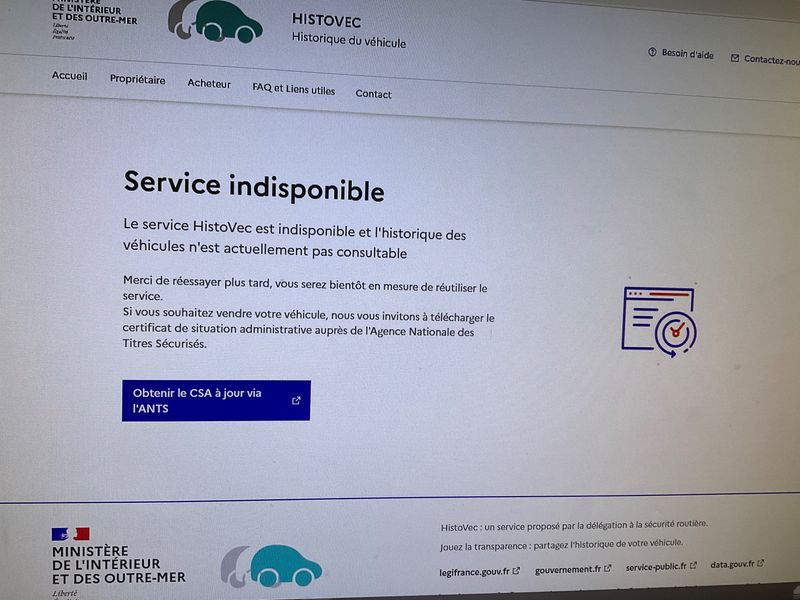The height and width of the screenshot is (600, 800).
Task: Click the footer Ministère de l'Intérieur logo
Action: (118, 564)
